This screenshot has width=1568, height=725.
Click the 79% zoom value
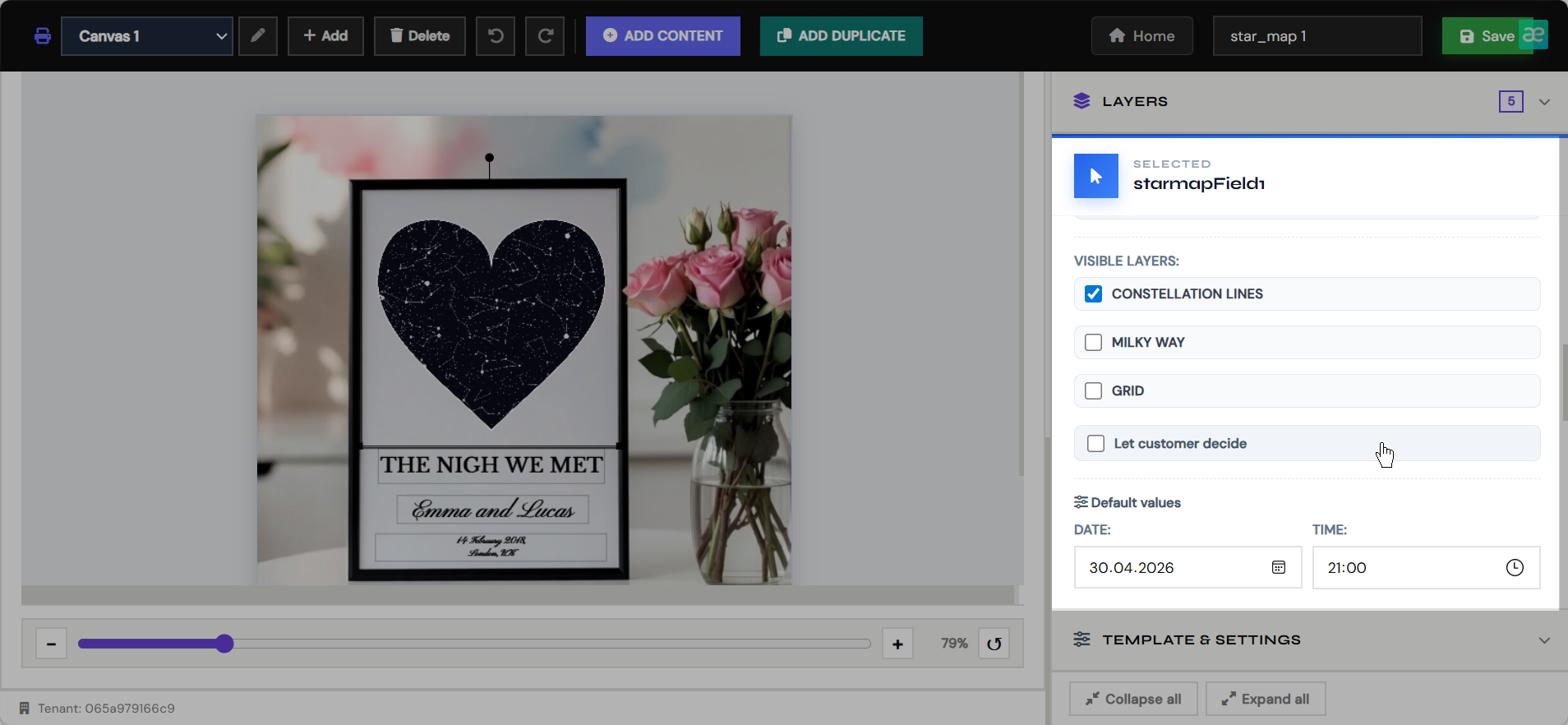point(954,644)
